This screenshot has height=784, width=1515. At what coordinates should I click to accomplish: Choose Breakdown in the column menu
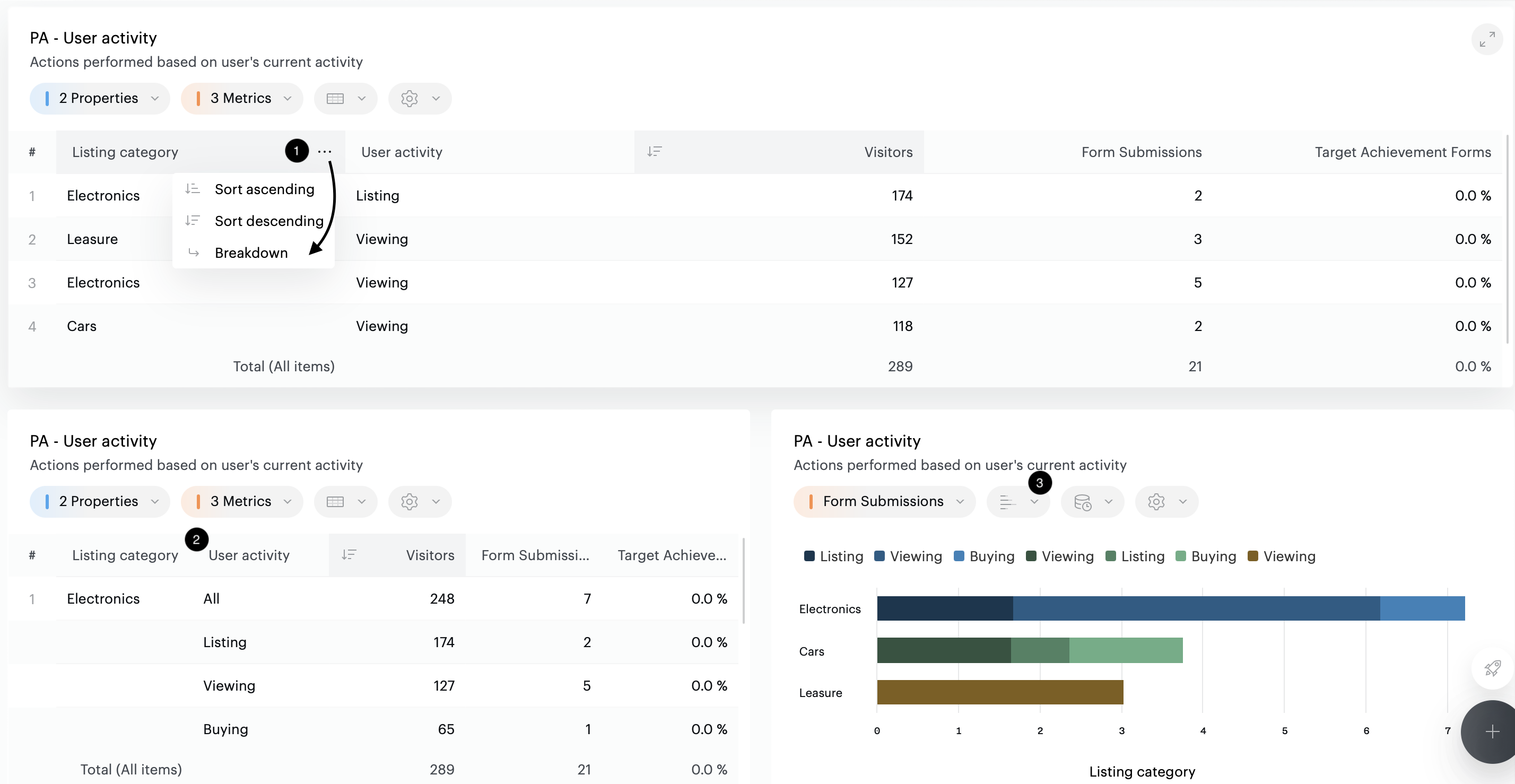pos(251,253)
